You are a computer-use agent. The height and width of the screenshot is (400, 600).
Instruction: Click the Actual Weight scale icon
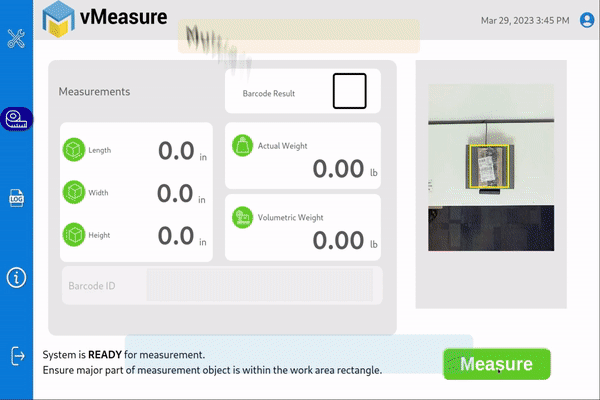point(242,146)
